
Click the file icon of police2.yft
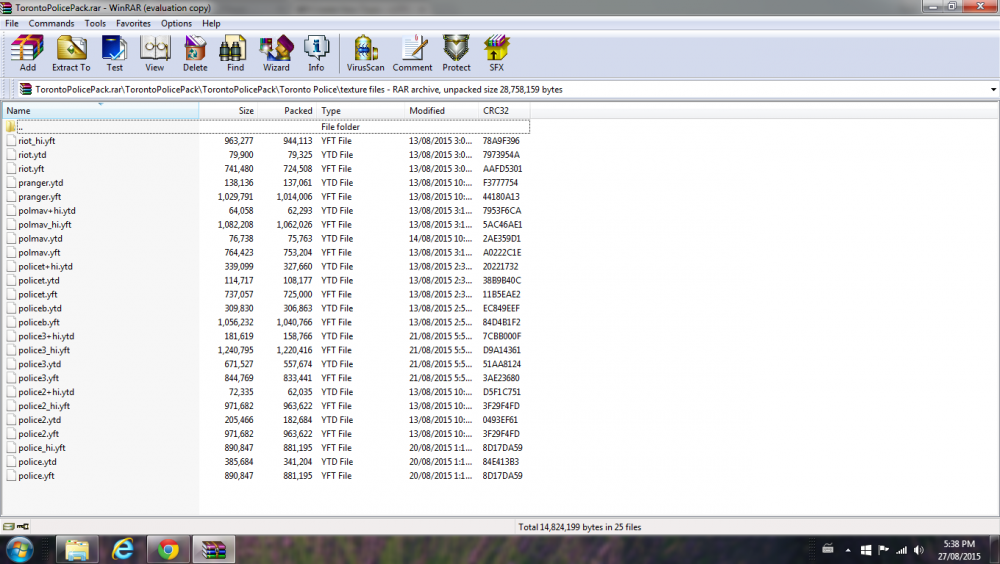click(x=11, y=434)
